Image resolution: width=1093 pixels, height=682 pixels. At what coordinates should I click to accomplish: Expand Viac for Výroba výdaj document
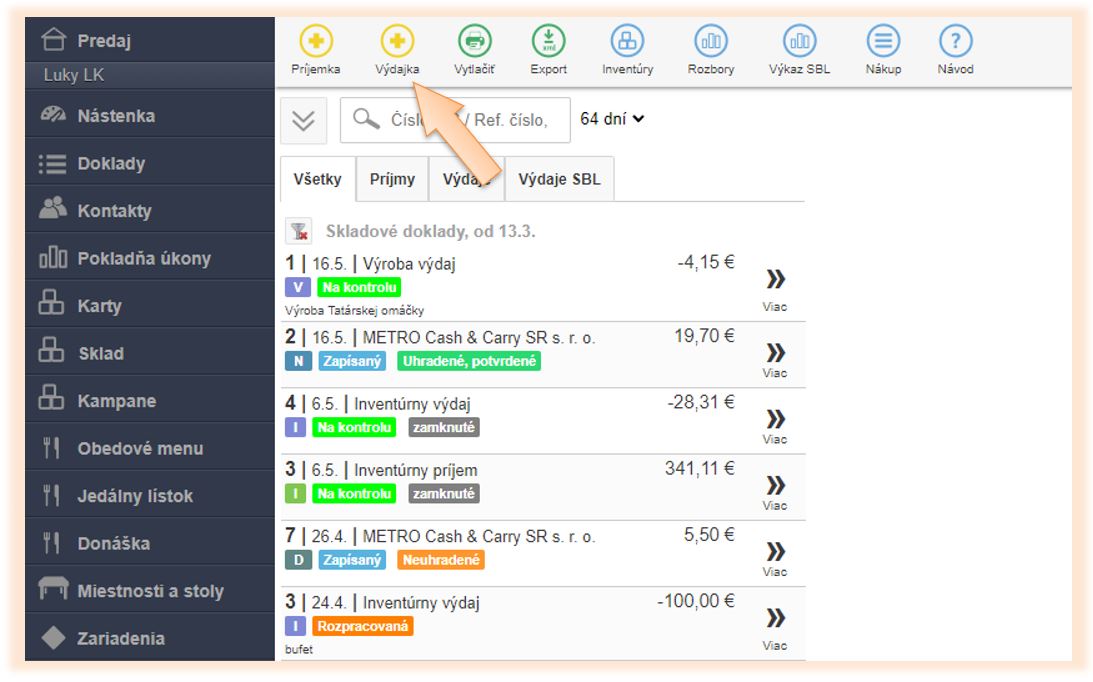coord(775,286)
